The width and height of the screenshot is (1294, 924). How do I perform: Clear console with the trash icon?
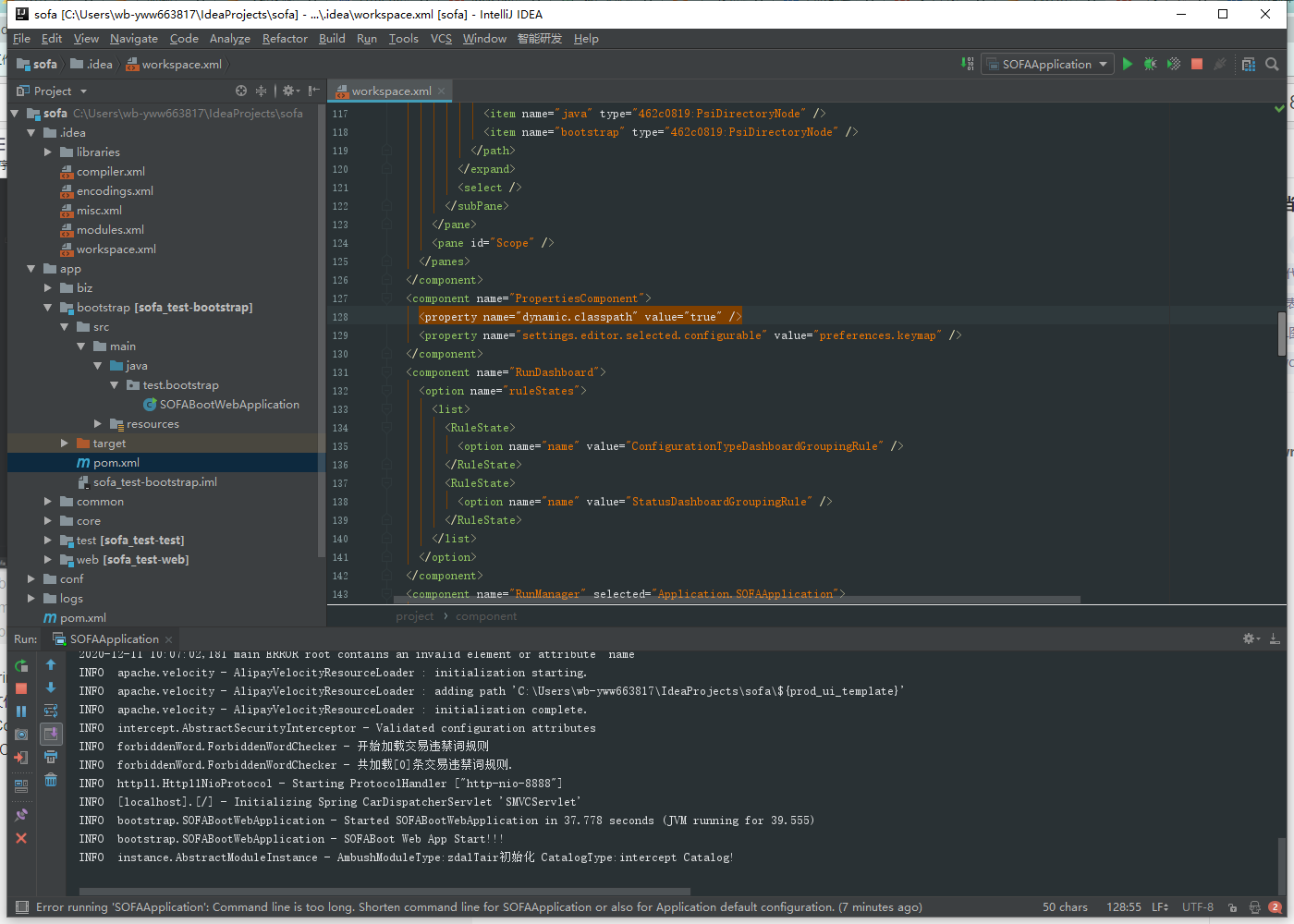click(x=51, y=780)
